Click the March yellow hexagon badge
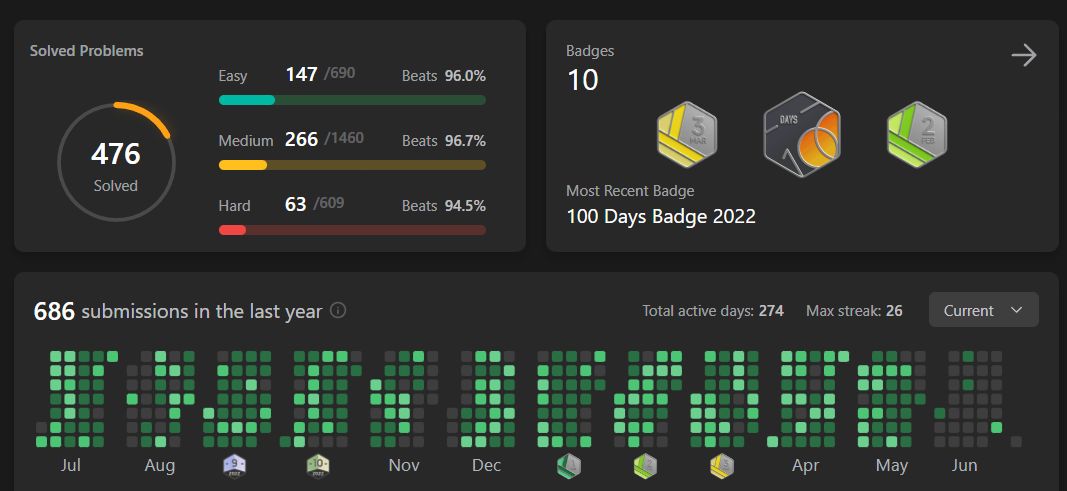Image resolution: width=1067 pixels, height=491 pixels. 687,135
